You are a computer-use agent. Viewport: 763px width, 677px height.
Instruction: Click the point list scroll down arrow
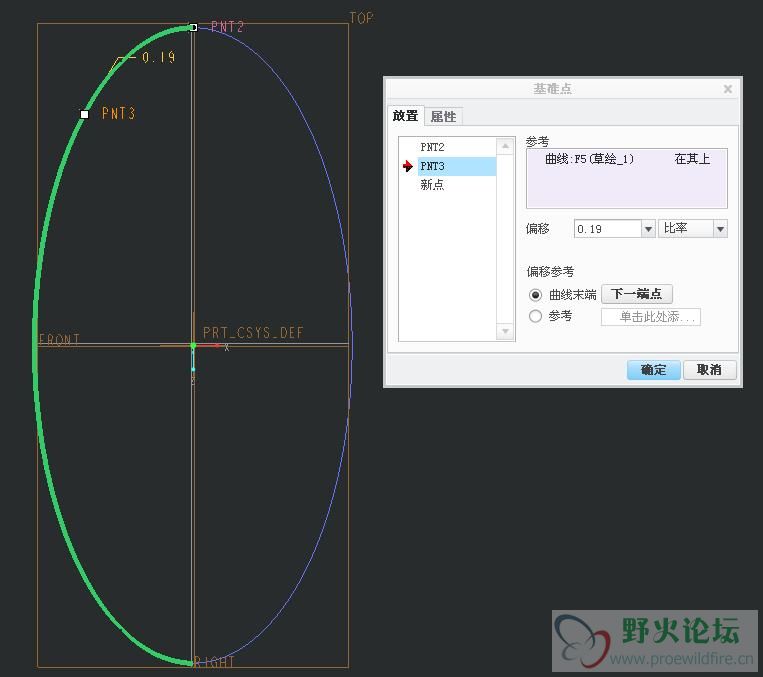tap(505, 331)
